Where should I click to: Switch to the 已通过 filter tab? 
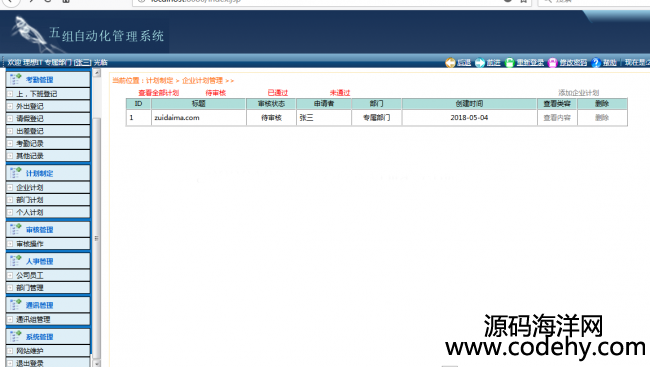tap(278, 92)
